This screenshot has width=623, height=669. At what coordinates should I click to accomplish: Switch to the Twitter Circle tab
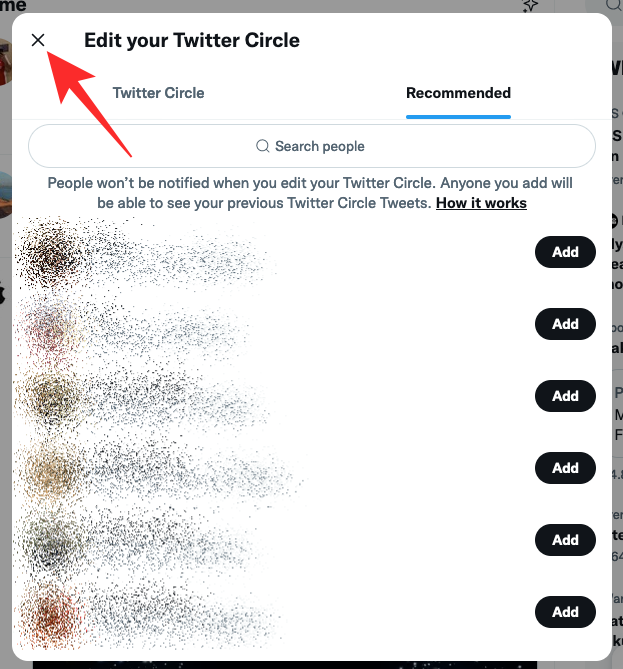tap(158, 93)
